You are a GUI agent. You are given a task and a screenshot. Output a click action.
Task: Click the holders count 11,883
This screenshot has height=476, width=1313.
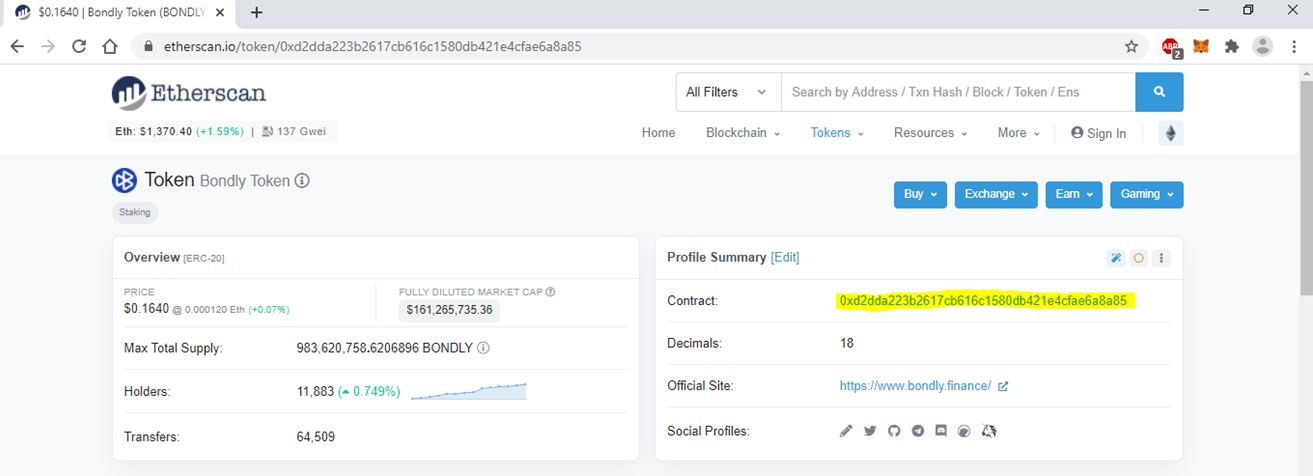coord(315,391)
